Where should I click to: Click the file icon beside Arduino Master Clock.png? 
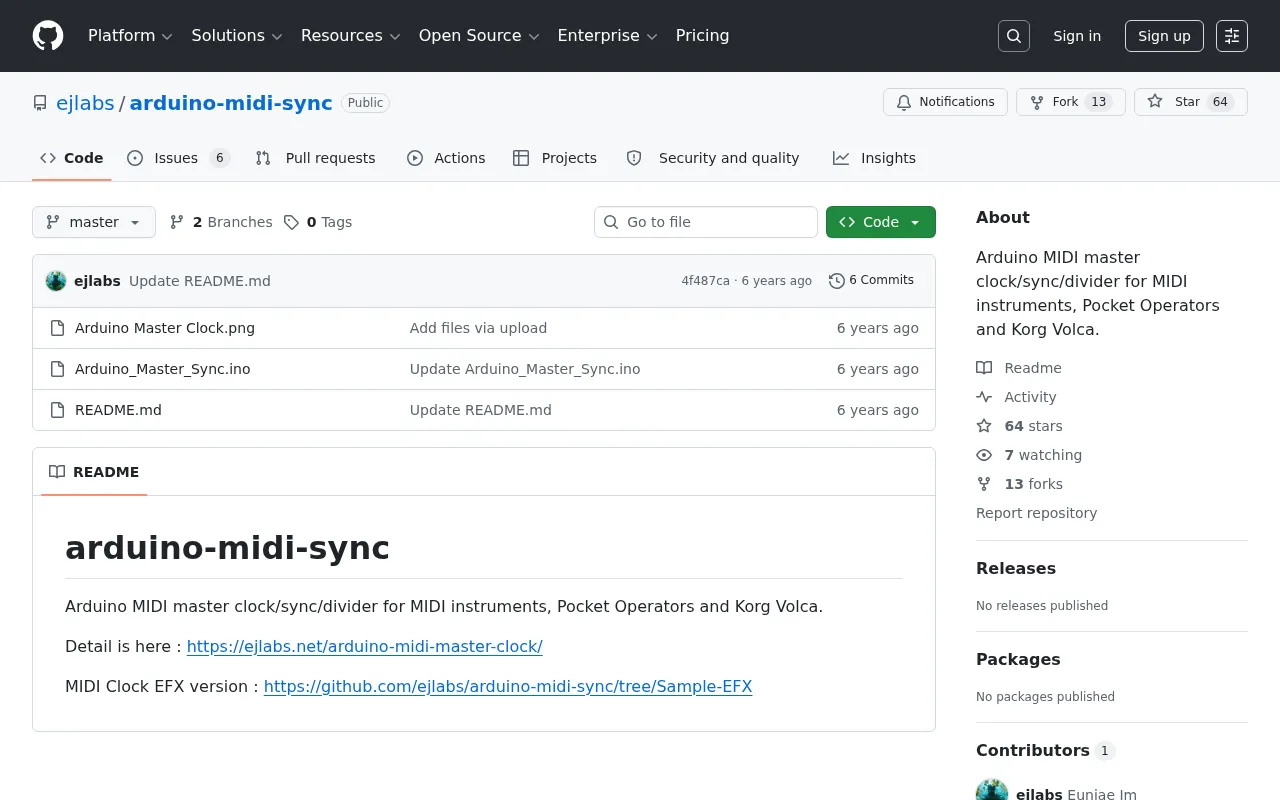click(x=57, y=328)
